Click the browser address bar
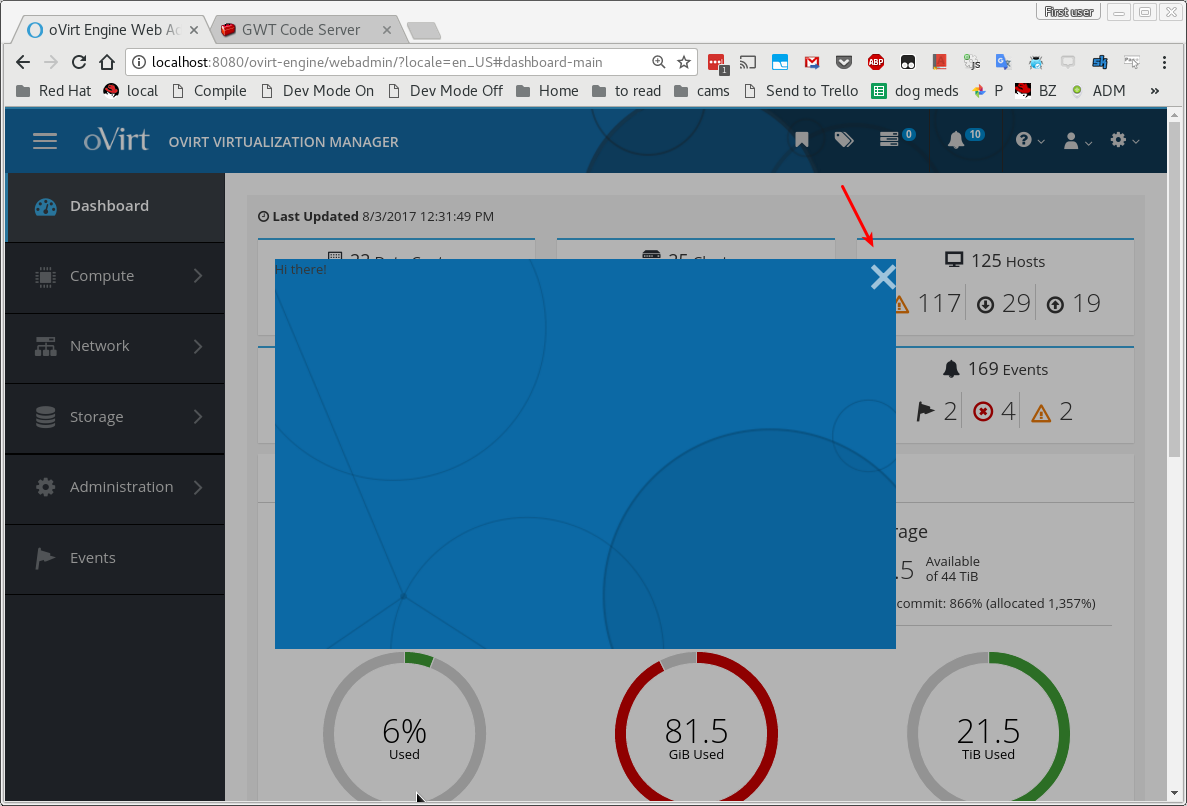Image resolution: width=1187 pixels, height=806 pixels. [390, 62]
